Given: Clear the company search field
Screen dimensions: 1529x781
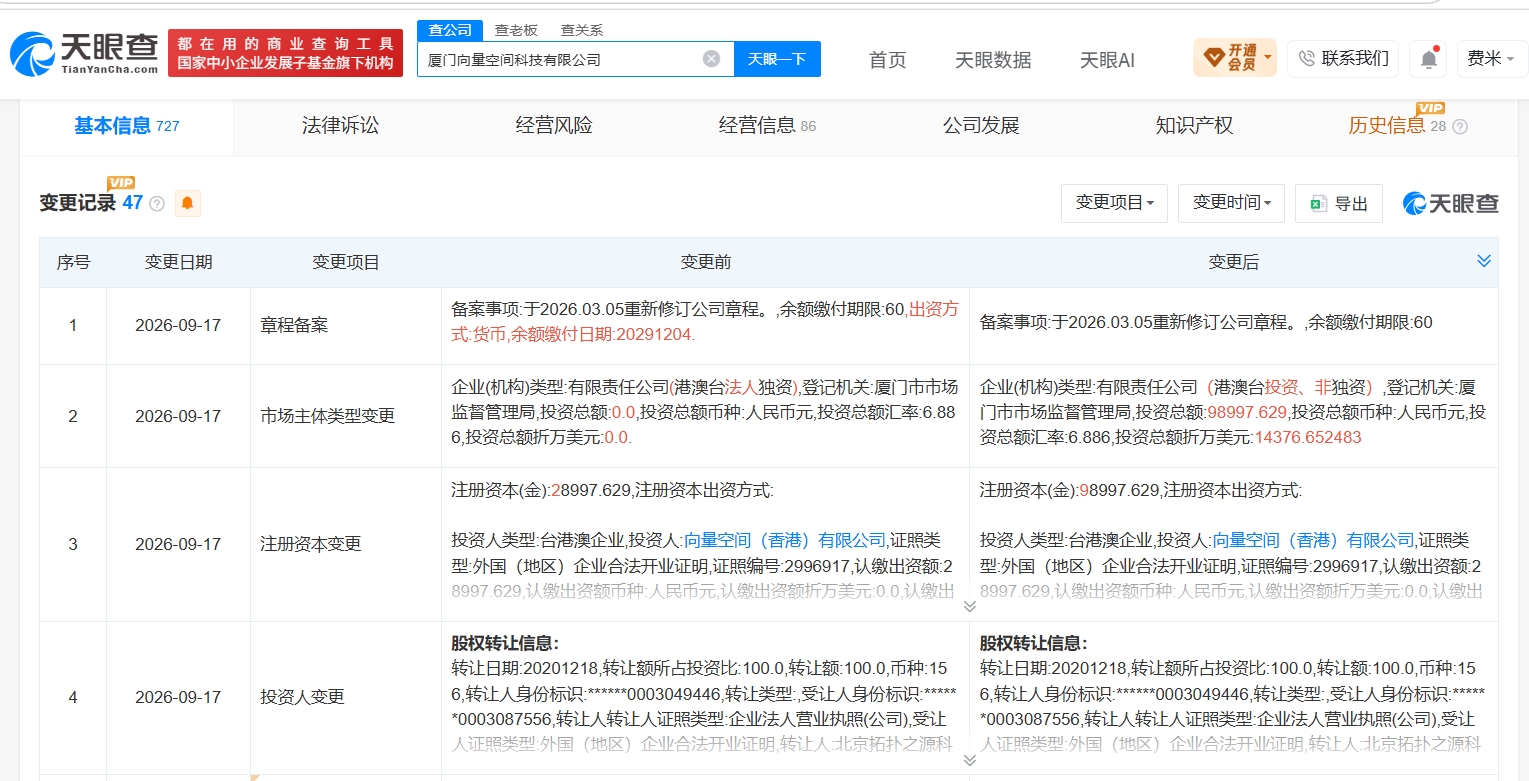Looking at the screenshot, I should click(711, 59).
